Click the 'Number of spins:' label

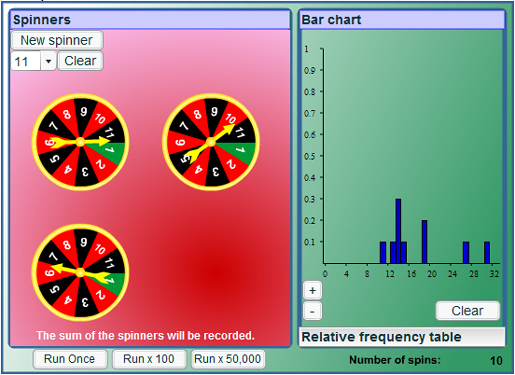tap(395, 360)
